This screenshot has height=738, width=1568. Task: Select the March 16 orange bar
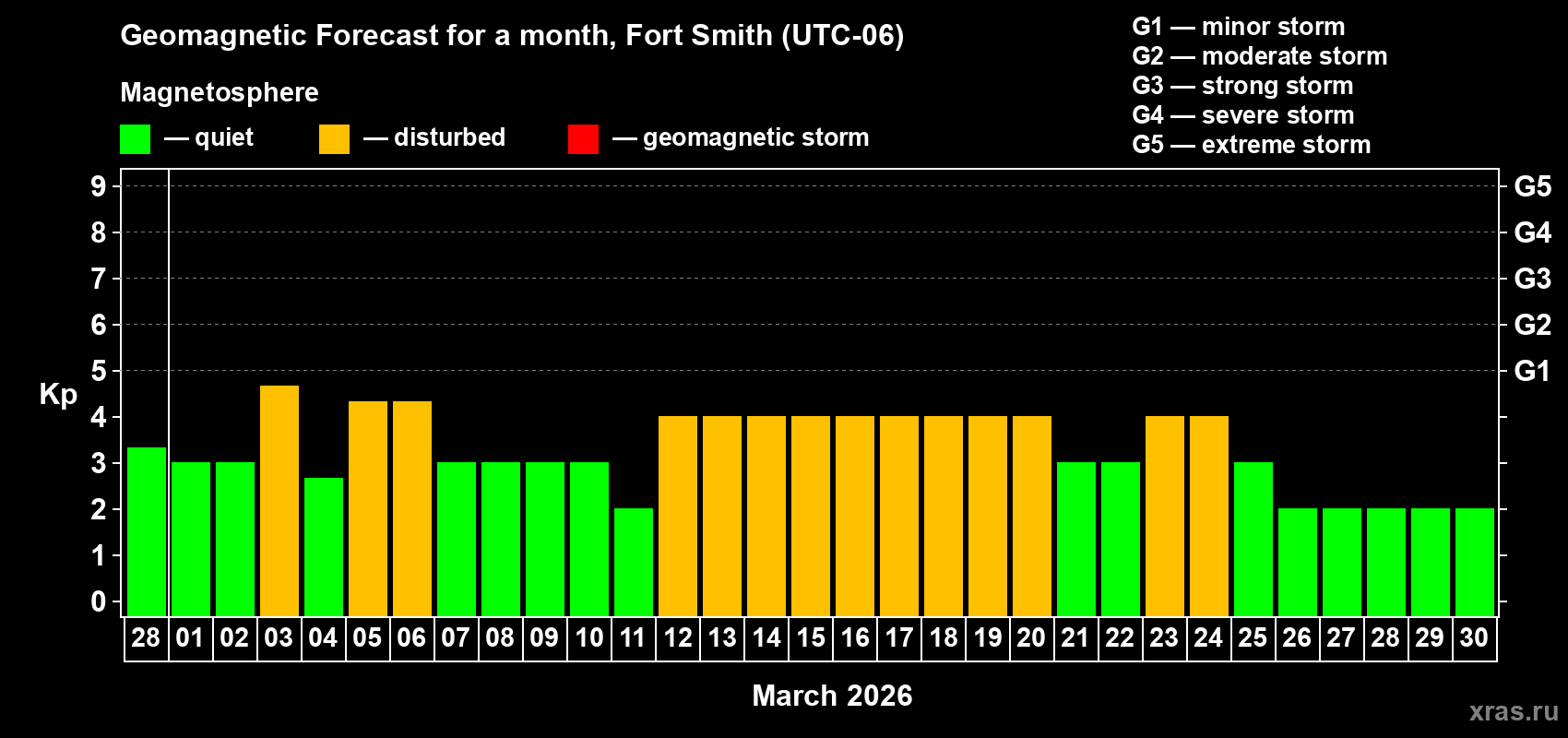[855, 516]
